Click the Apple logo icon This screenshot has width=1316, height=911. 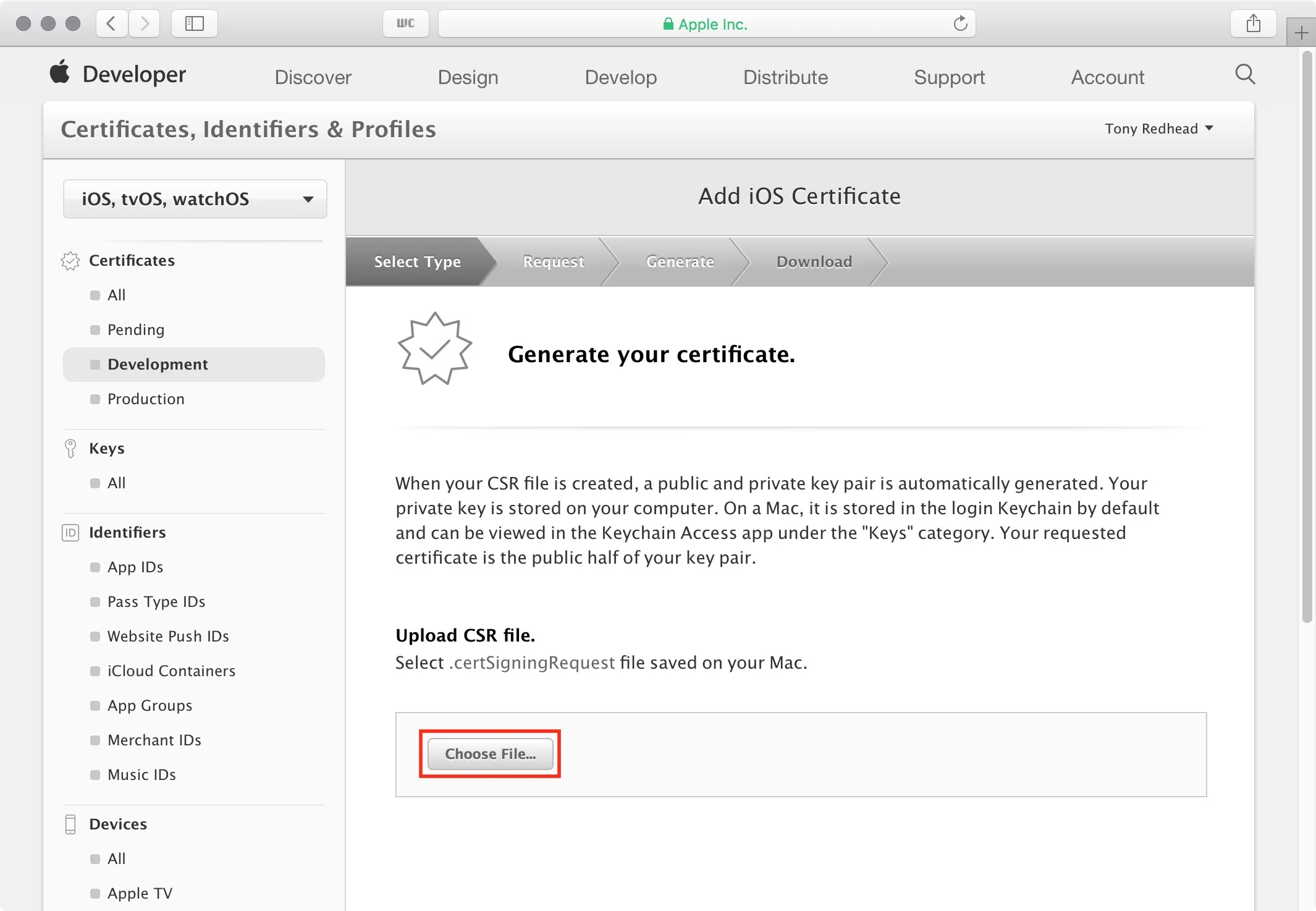60,73
